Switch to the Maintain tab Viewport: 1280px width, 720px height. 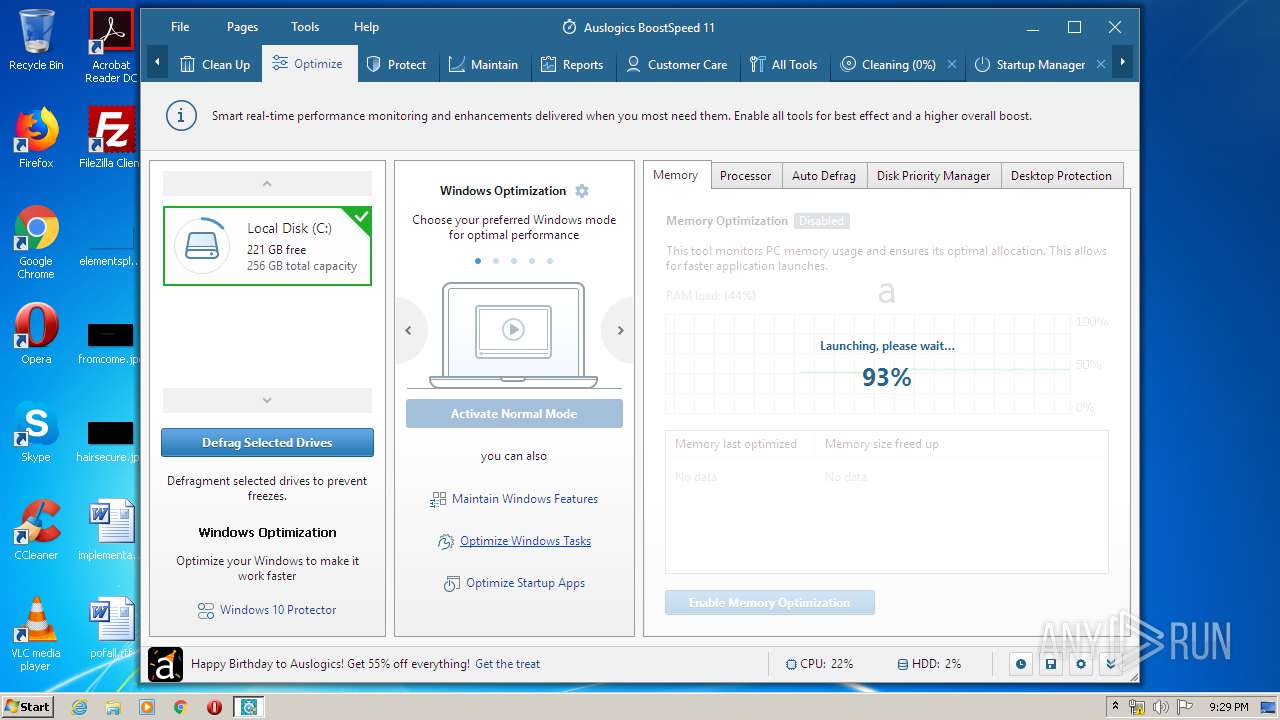click(484, 64)
